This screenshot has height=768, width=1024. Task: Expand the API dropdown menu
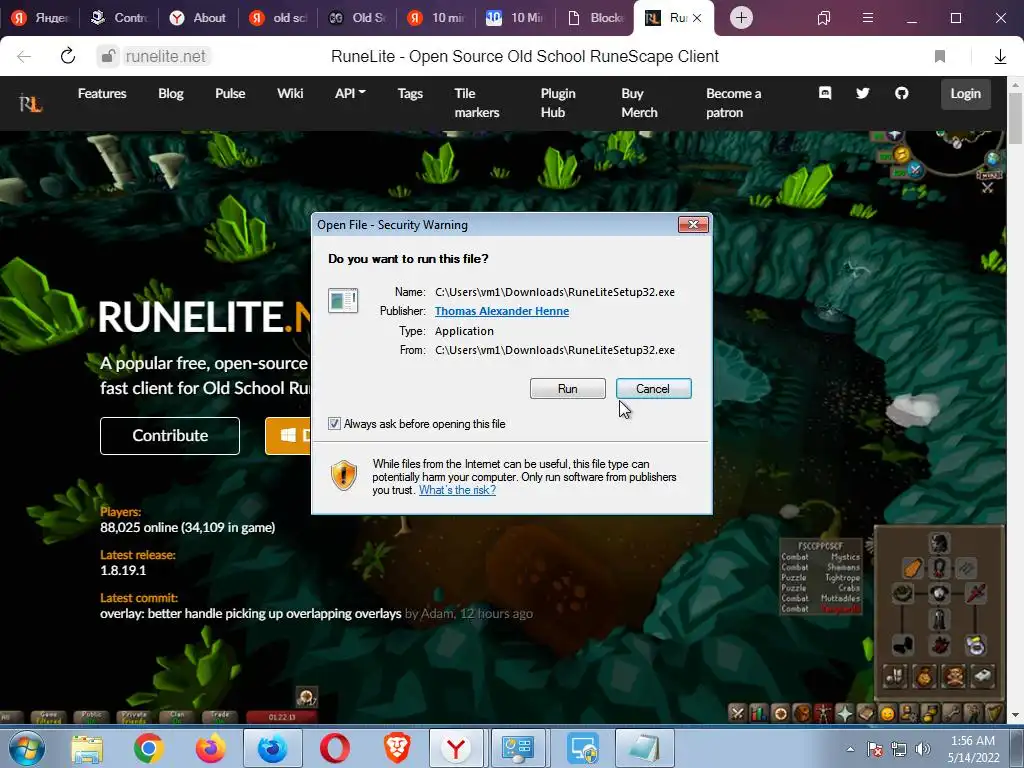[x=350, y=93]
